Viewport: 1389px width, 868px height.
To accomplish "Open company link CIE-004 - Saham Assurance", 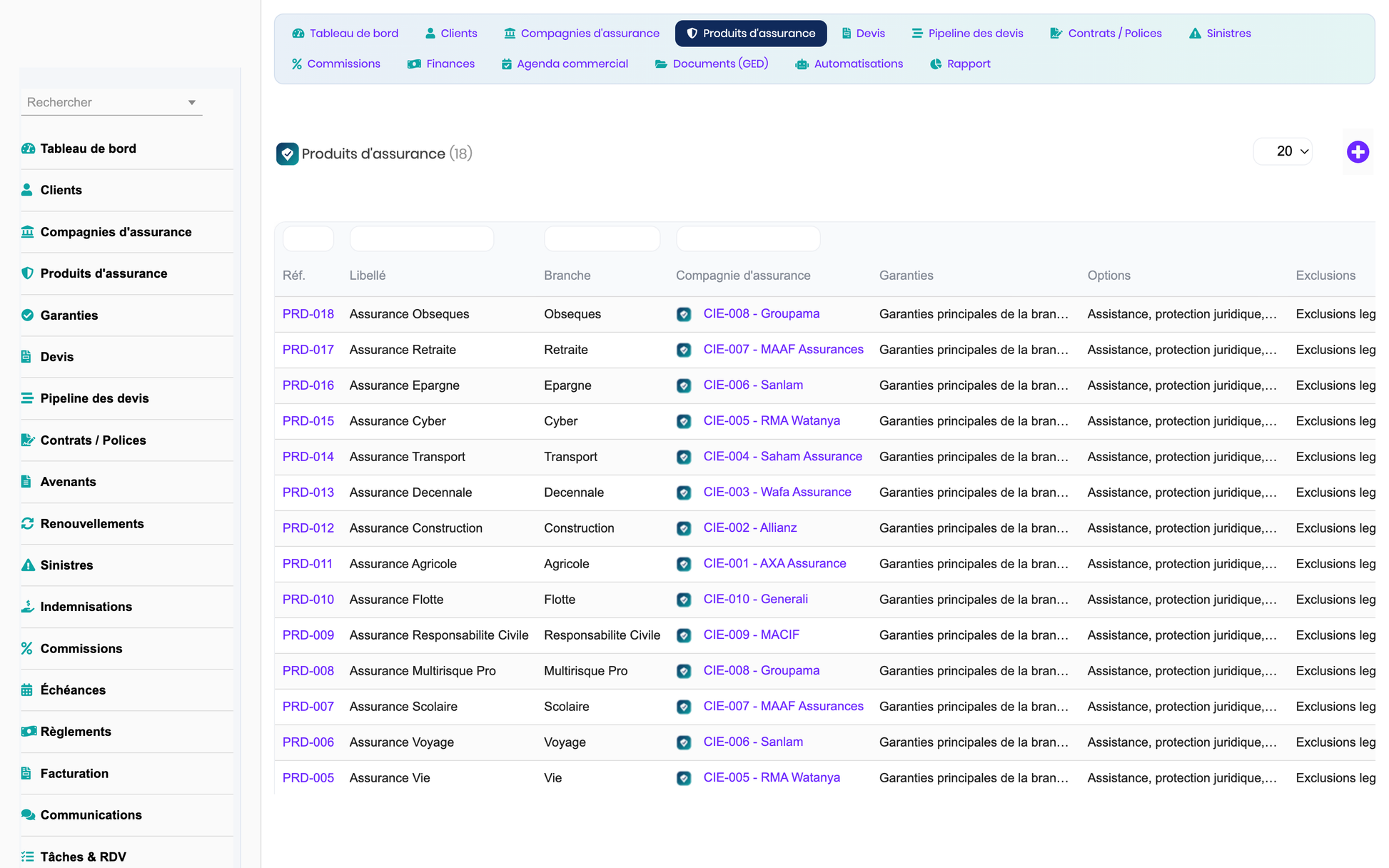I will pyautogui.click(x=783, y=456).
